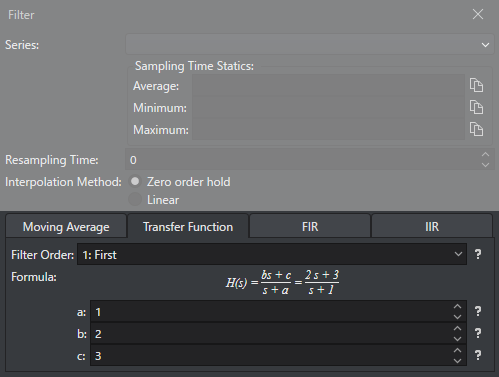Copy the Average sampling time value
The height and width of the screenshot is (377, 499).
(476, 85)
